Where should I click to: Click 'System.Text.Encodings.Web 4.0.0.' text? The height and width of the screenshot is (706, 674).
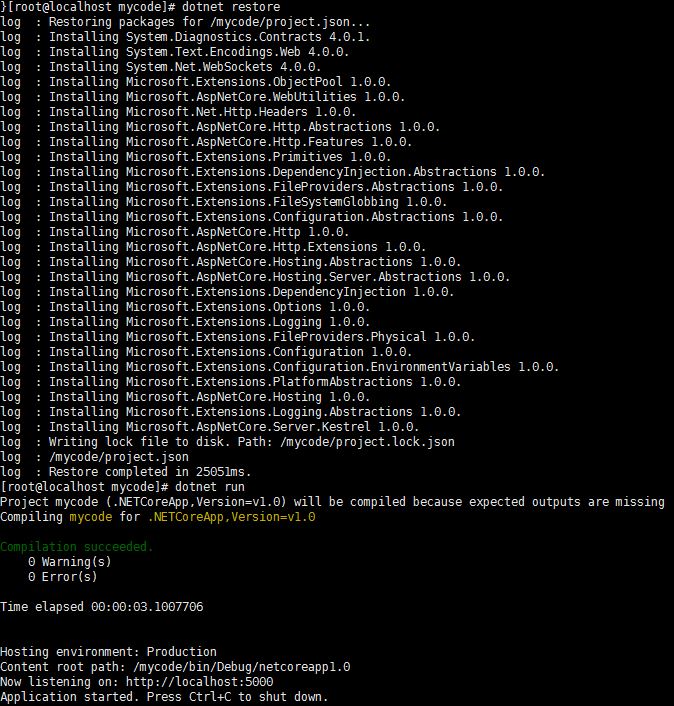(x=237, y=52)
